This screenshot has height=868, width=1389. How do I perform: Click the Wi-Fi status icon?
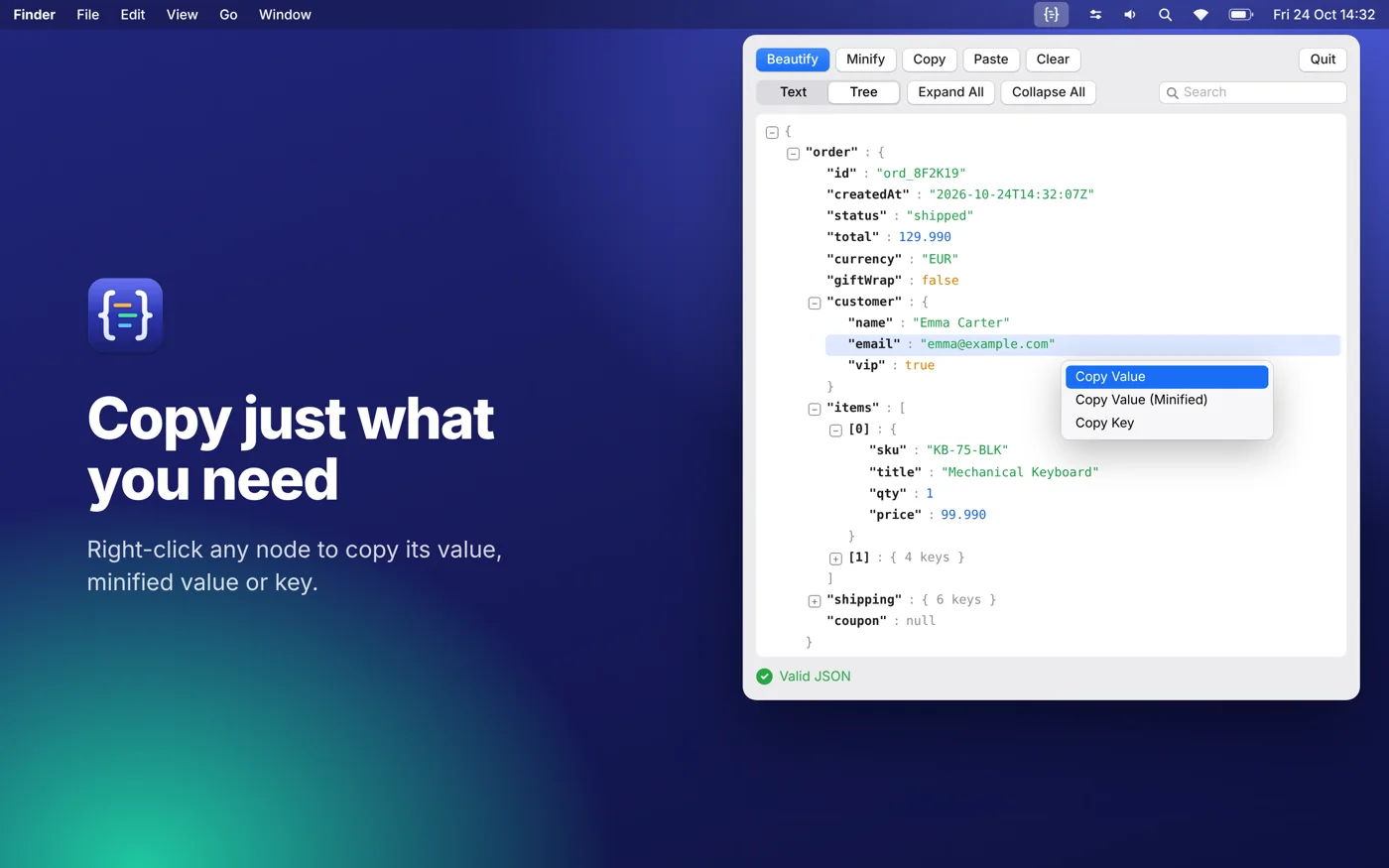click(x=1200, y=15)
